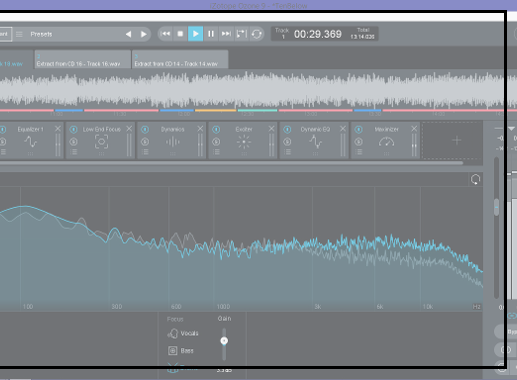The height and width of the screenshot is (380, 517).
Task: Toggle power on Dynamics module
Action: 145,129
